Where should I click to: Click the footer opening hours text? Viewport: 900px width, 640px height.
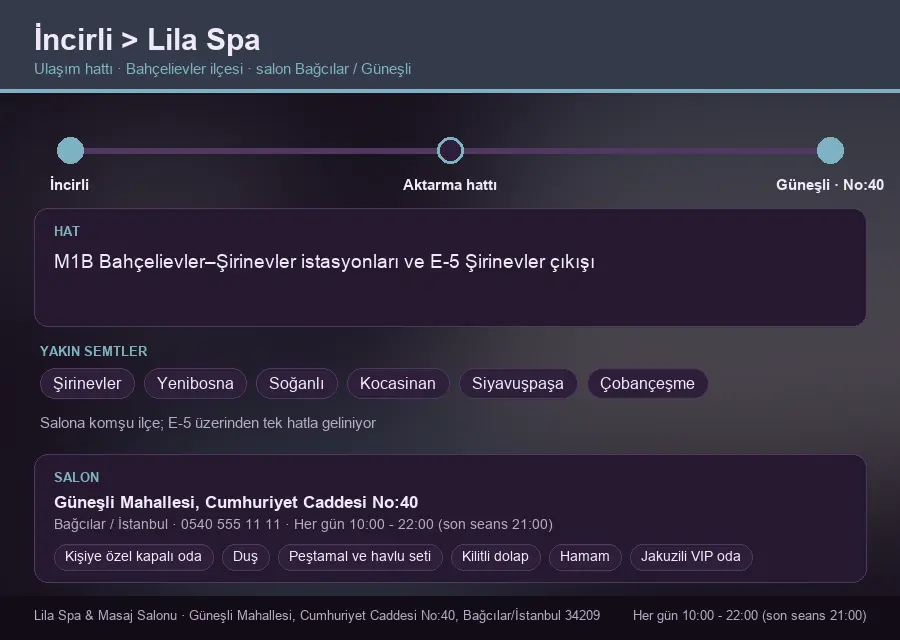[x=750, y=616]
